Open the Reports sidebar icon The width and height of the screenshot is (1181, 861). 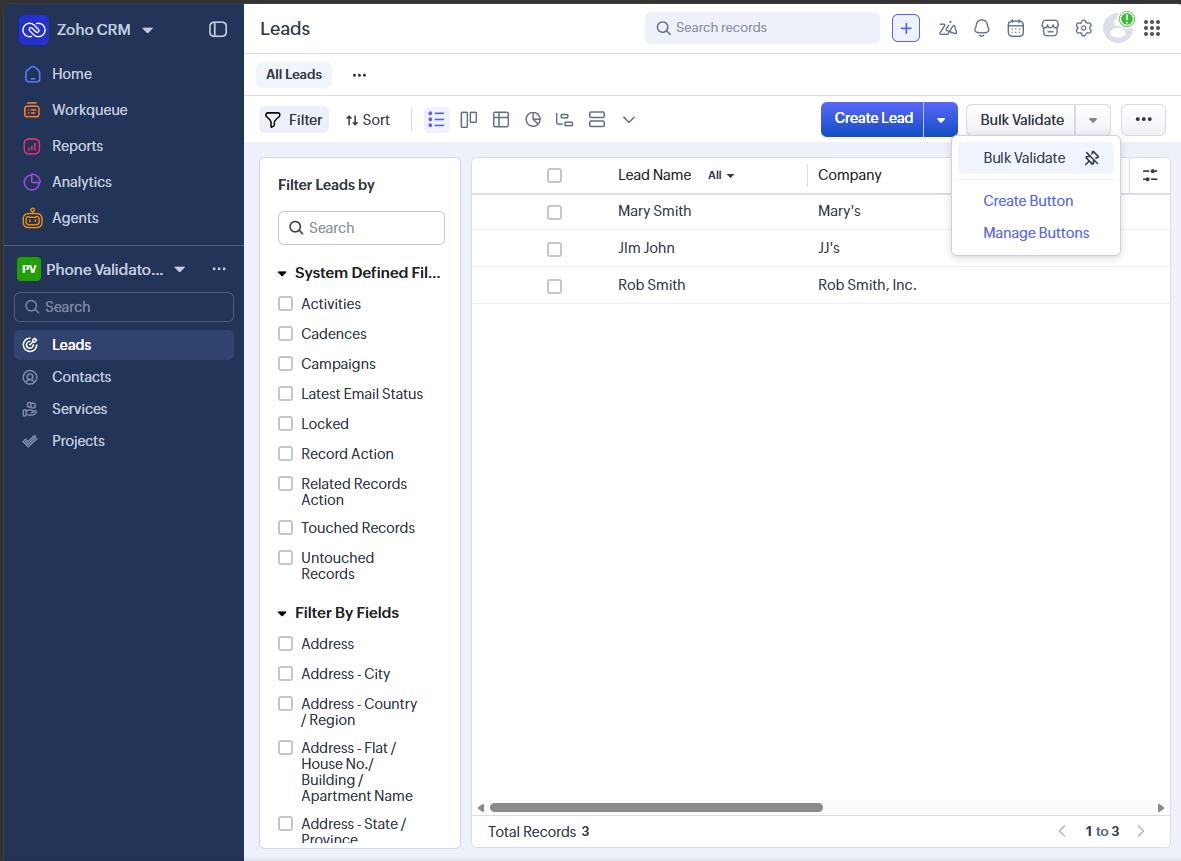click(x=32, y=146)
